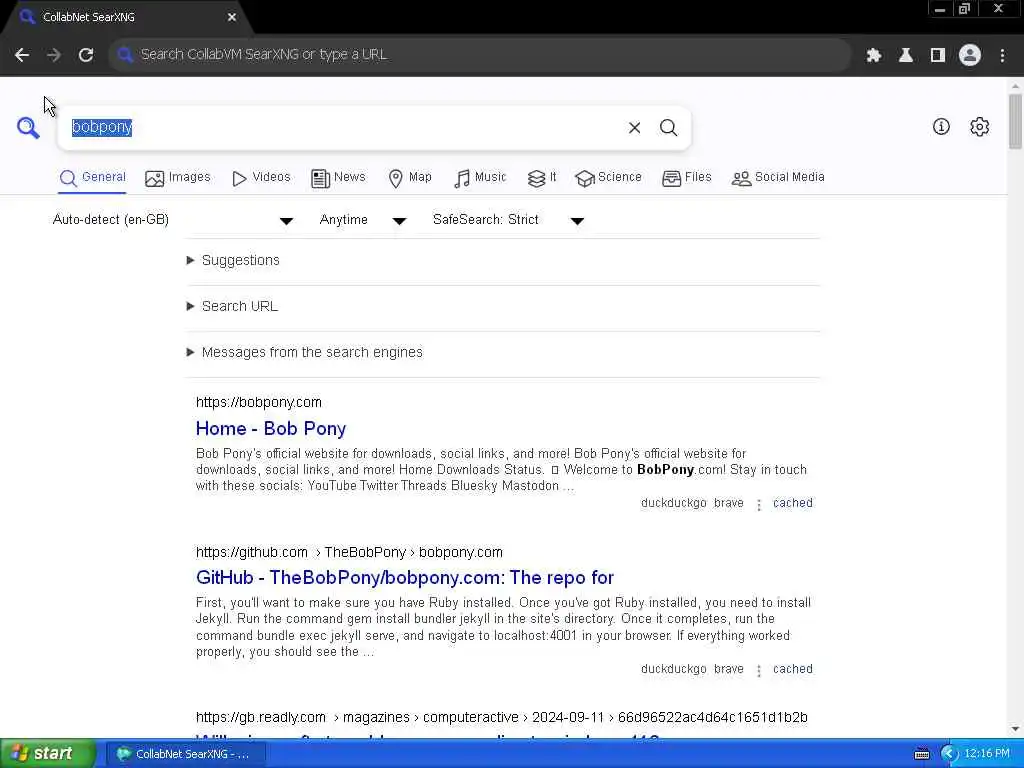Switch to the Music tab
Viewport: 1024px width, 768px height.
480,178
